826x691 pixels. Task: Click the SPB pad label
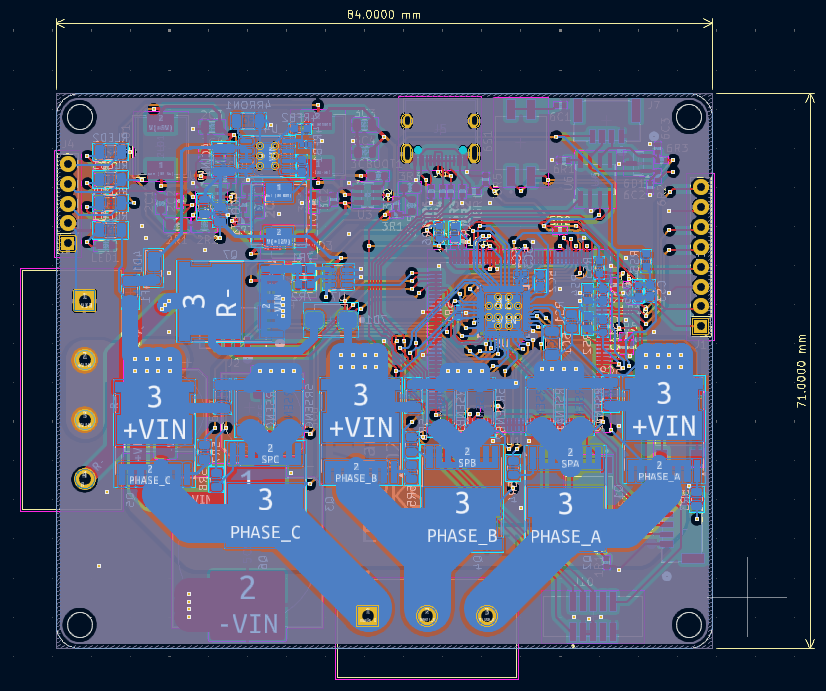click(x=467, y=463)
